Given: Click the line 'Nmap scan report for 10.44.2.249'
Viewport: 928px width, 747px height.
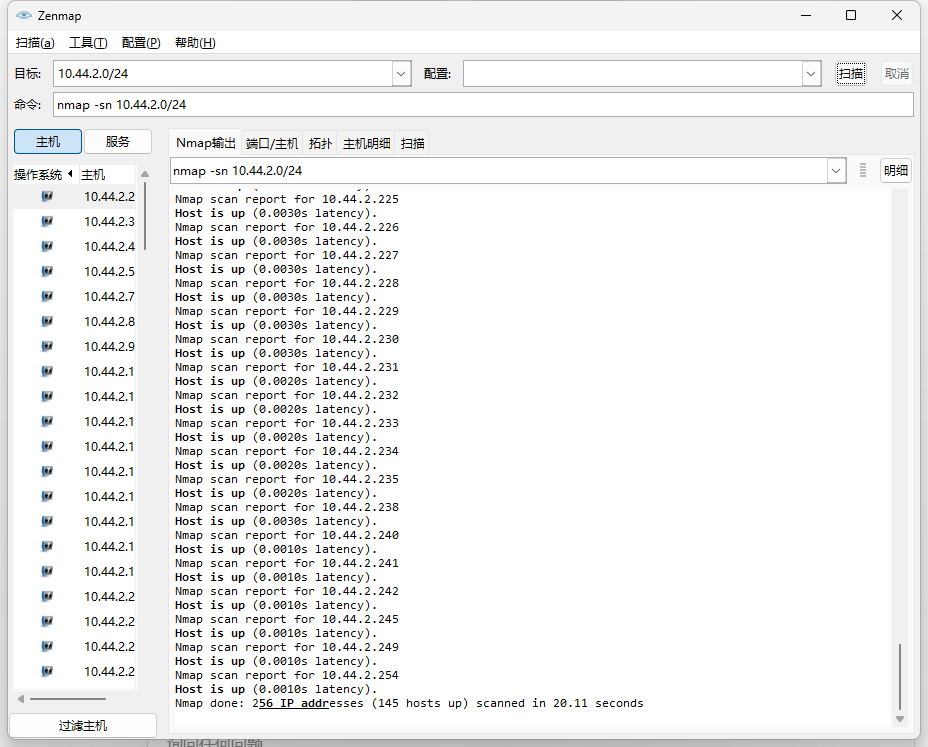Looking at the screenshot, I should pyautogui.click(x=287, y=647).
